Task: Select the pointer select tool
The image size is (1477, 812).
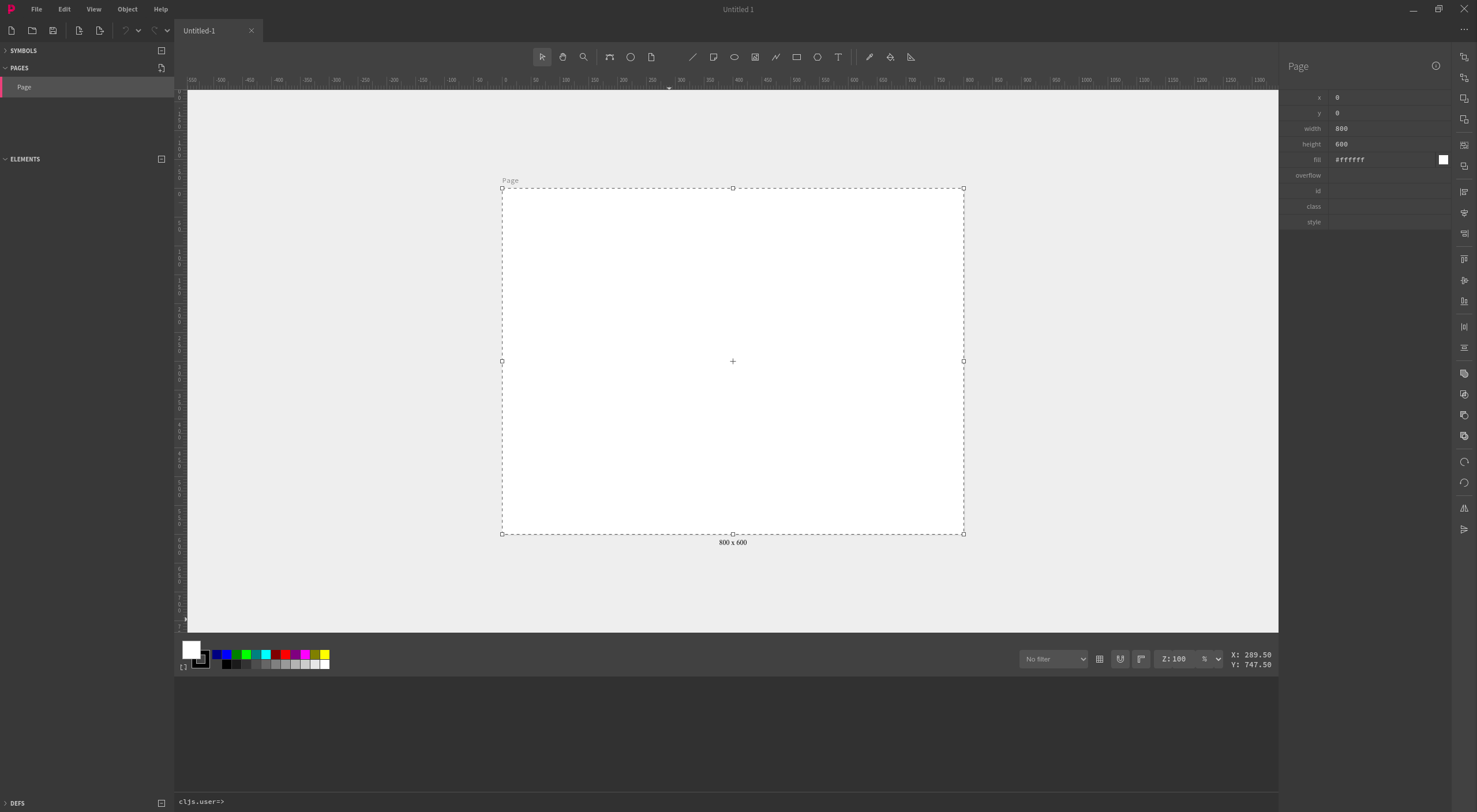Action: (x=542, y=57)
